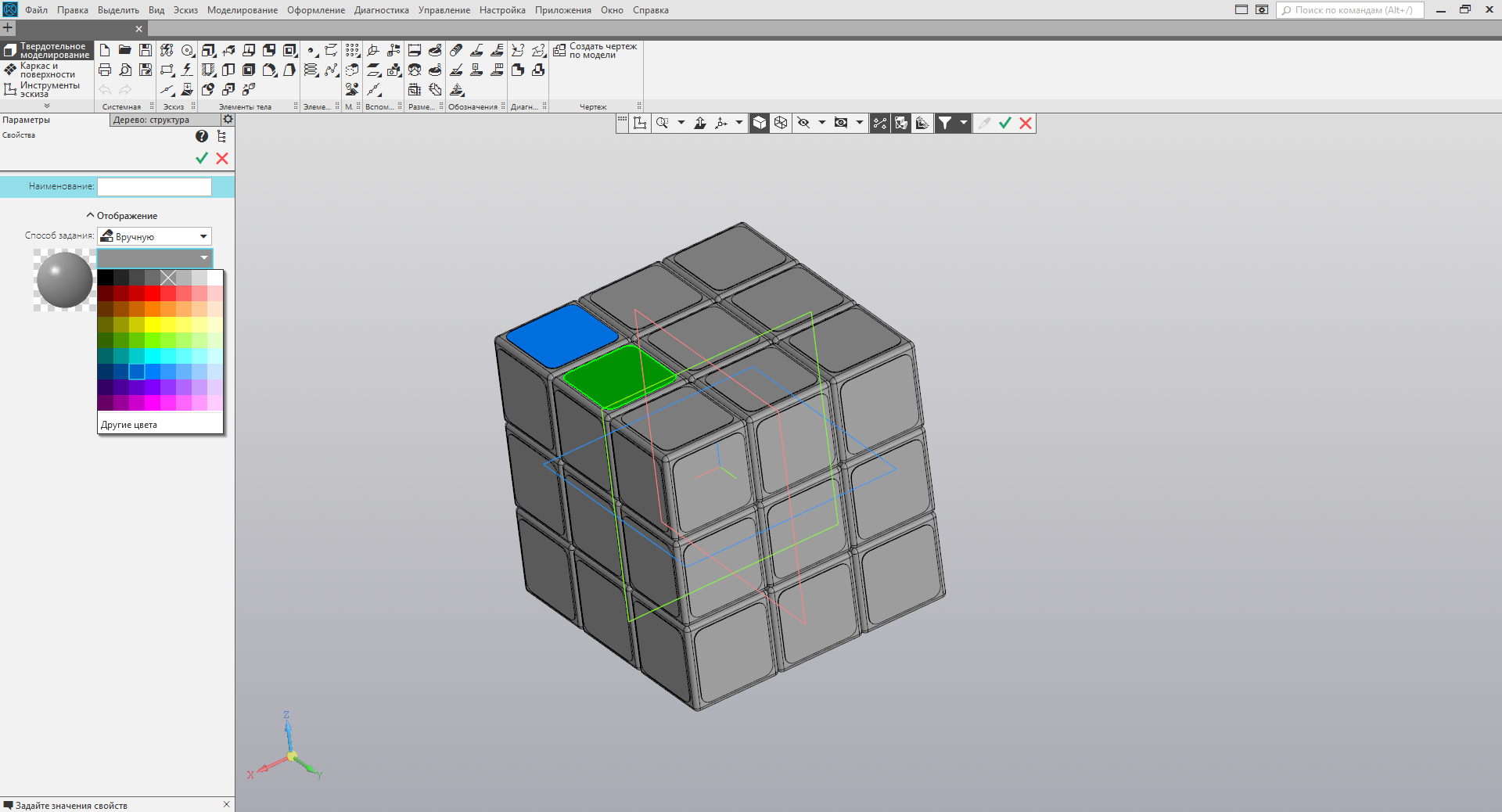Viewport: 1502px width, 812px height.
Task: Select the Каркас и поверхности toolset
Action: coord(47,70)
